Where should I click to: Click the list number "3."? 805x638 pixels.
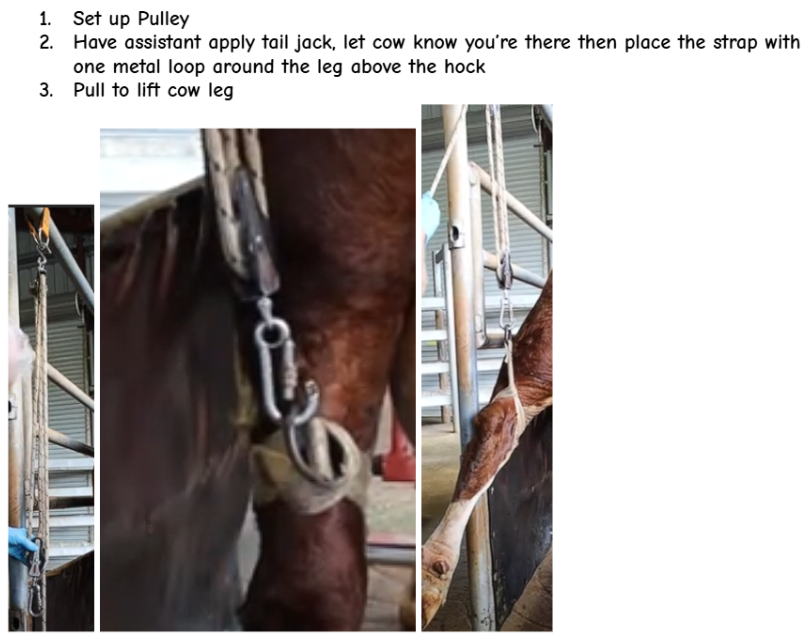[46, 90]
